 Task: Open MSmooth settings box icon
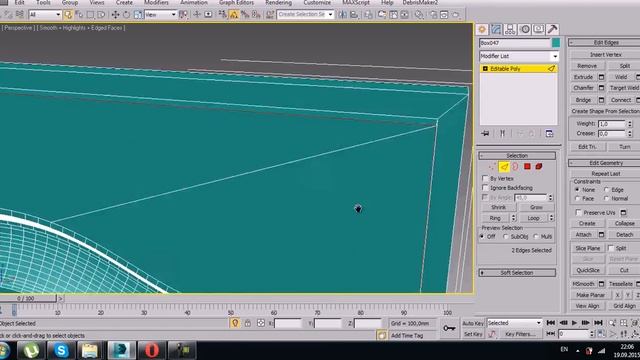[601, 284]
